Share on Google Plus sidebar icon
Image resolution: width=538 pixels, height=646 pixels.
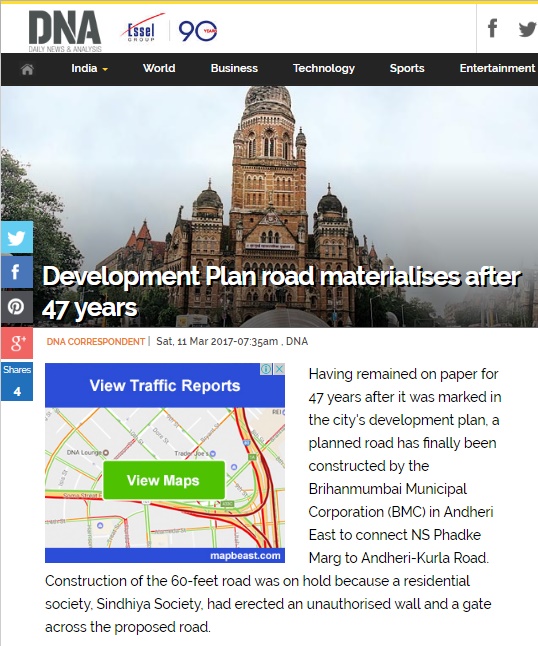16,343
